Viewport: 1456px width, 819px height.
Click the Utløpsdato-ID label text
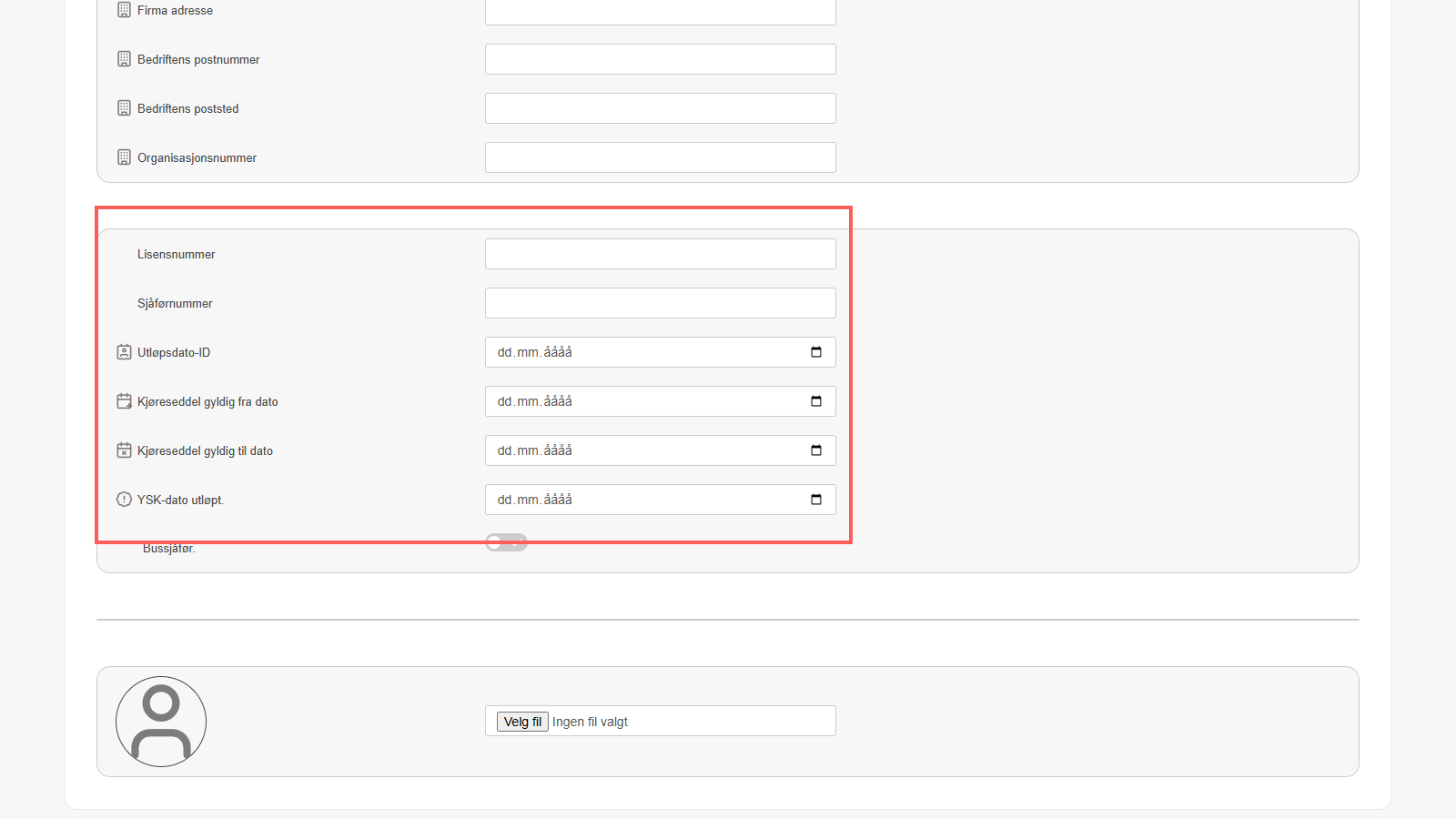pos(174,352)
